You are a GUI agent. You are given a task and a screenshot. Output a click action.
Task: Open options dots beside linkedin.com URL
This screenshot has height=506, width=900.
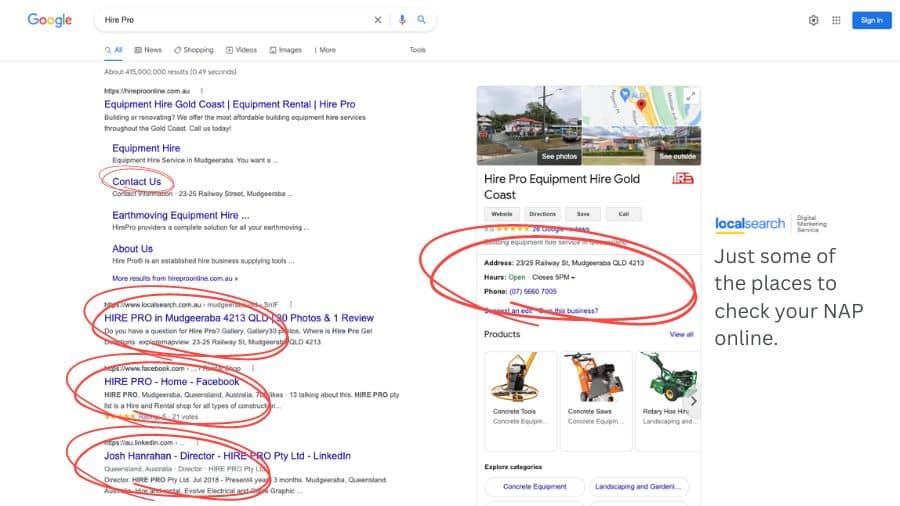(197, 443)
